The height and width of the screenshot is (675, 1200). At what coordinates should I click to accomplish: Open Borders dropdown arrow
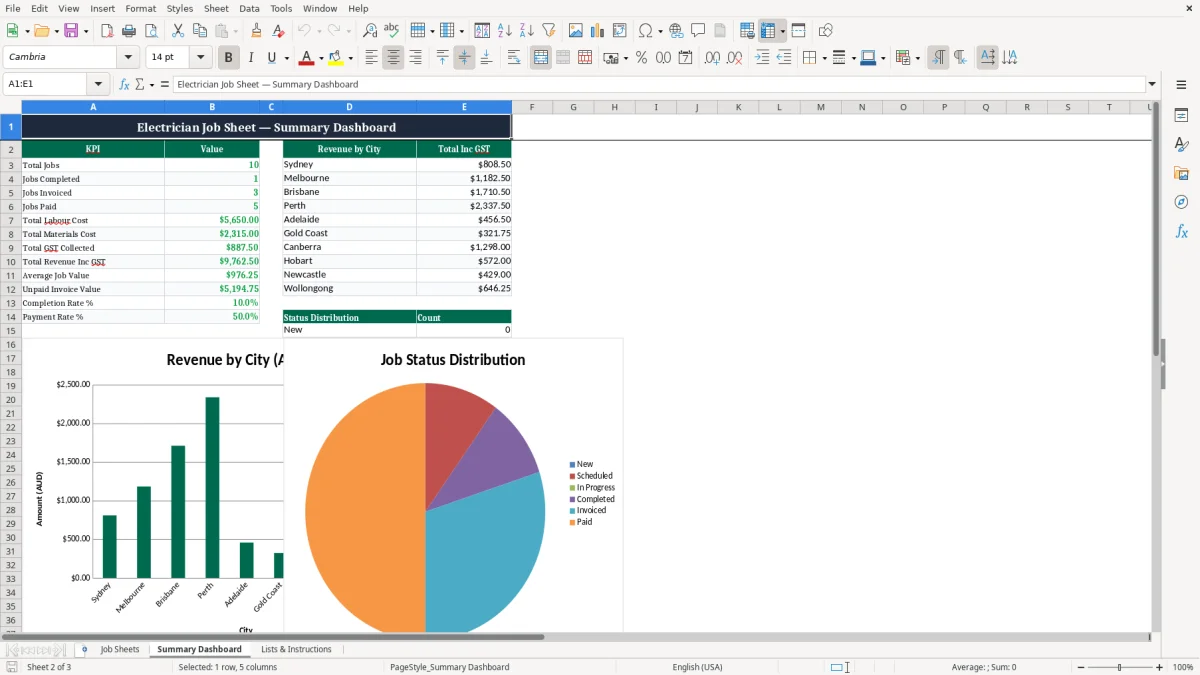point(824,58)
